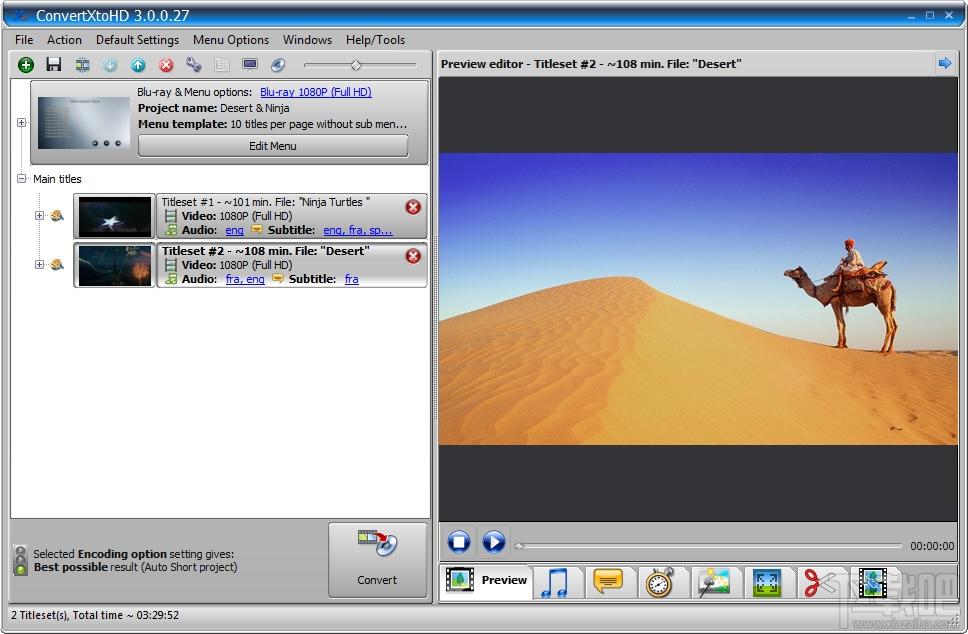Click the Blu-ray 1080P (Full HD) link
The height and width of the screenshot is (634, 968).
click(315, 92)
